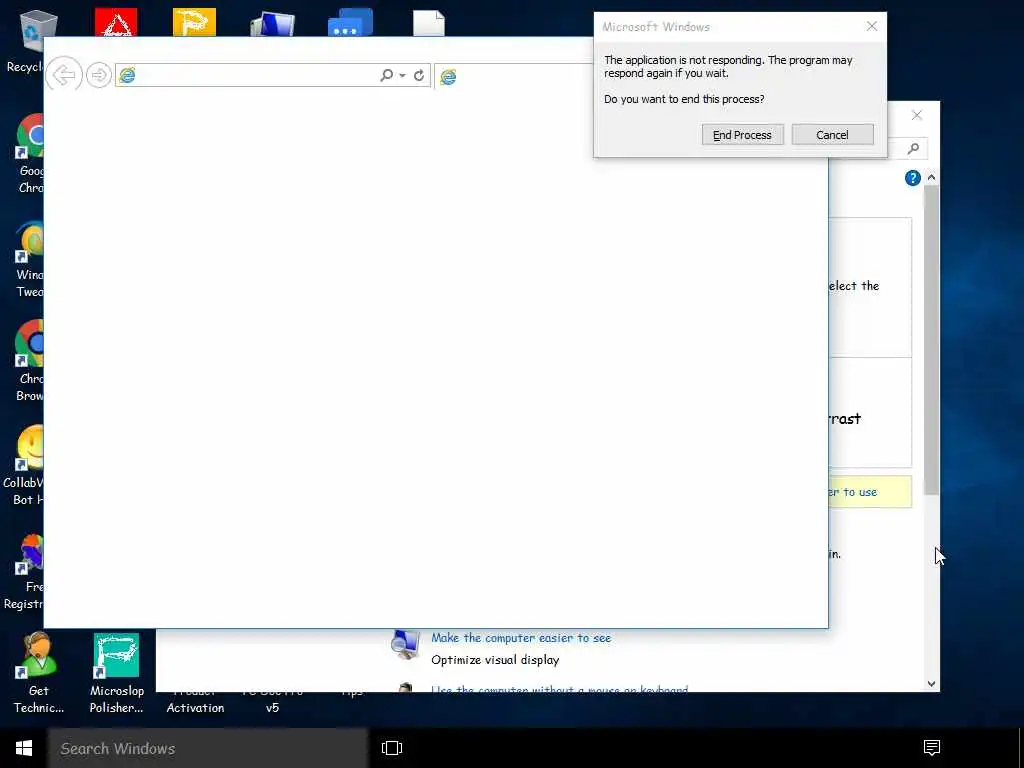Select the Google Chrome desktop shortcut
Screen dimensions: 1024x768
click(x=29, y=153)
